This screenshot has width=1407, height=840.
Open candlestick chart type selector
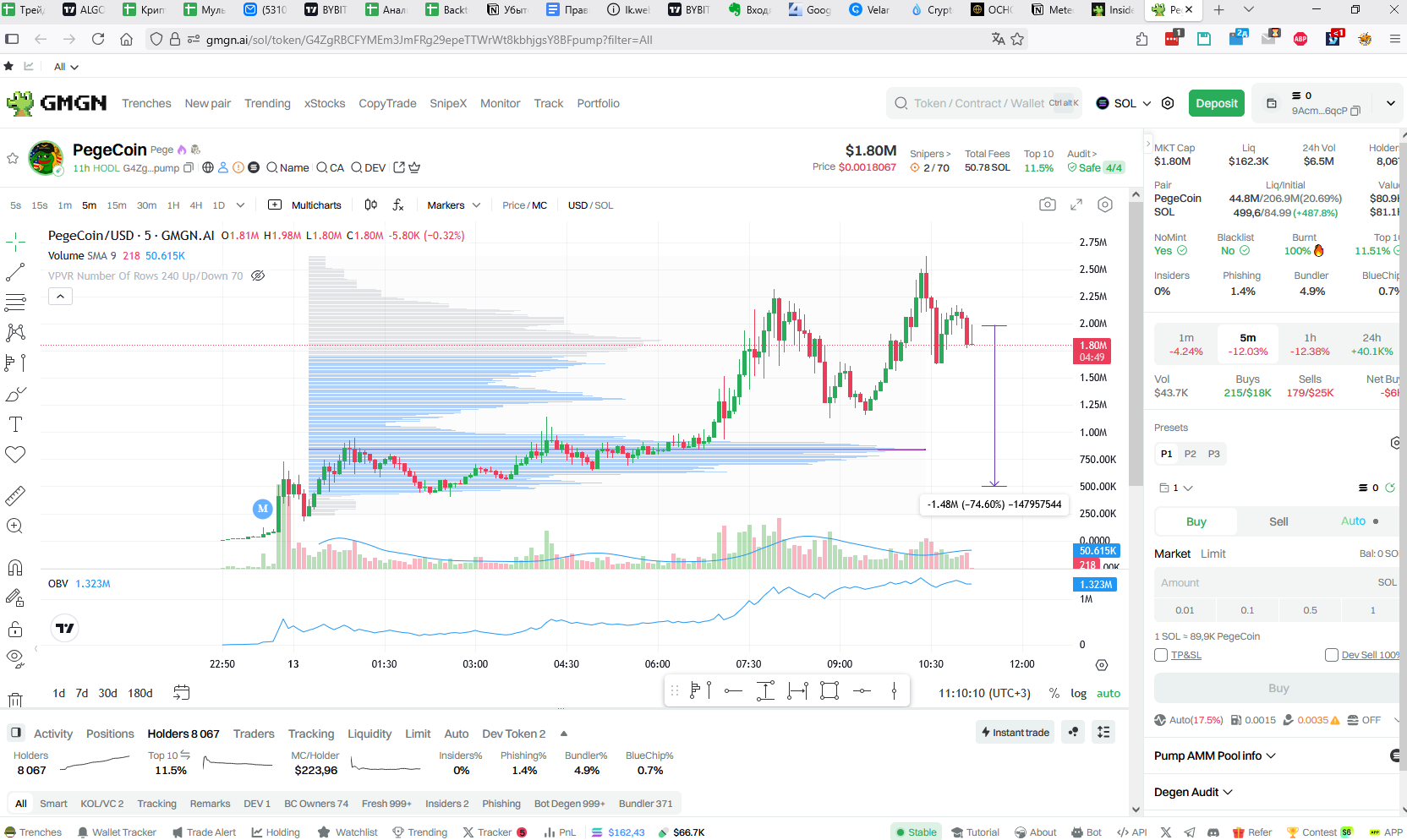pyautogui.click(x=370, y=205)
